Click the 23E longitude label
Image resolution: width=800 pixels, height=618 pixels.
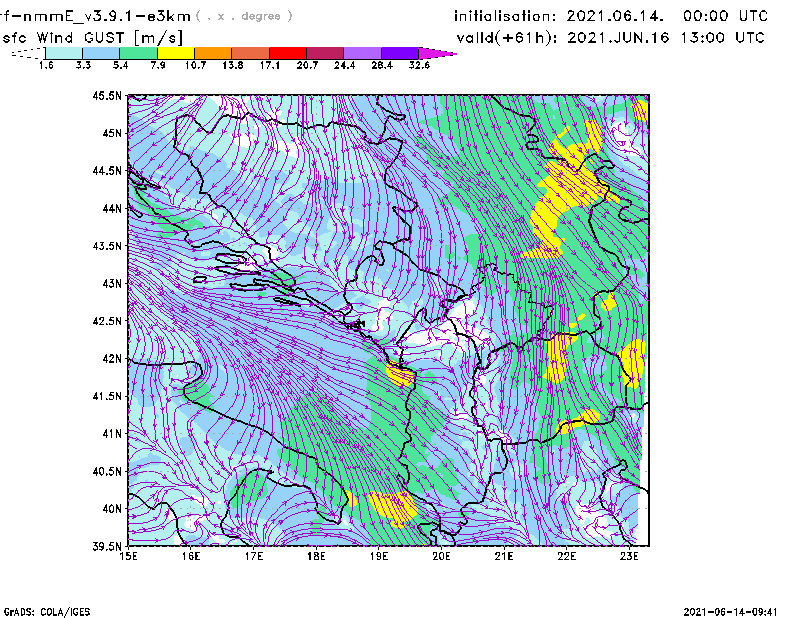[x=629, y=556]
